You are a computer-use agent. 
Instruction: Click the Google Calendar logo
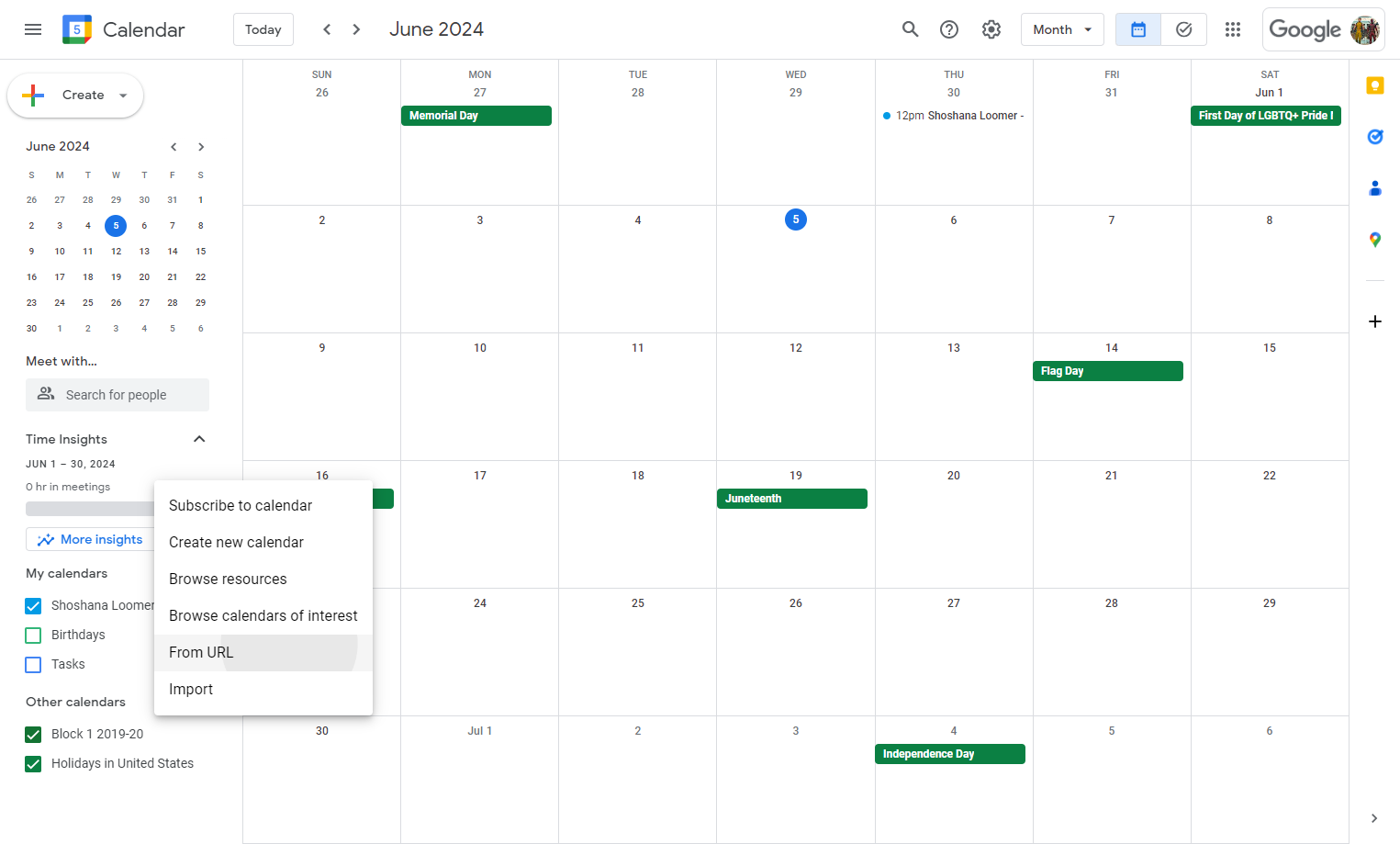(77, 29)
